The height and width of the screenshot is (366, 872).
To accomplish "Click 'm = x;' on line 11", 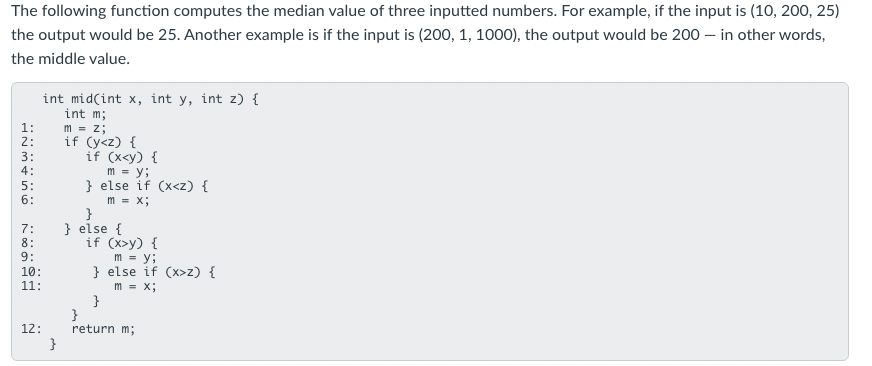I will point(135,286).
